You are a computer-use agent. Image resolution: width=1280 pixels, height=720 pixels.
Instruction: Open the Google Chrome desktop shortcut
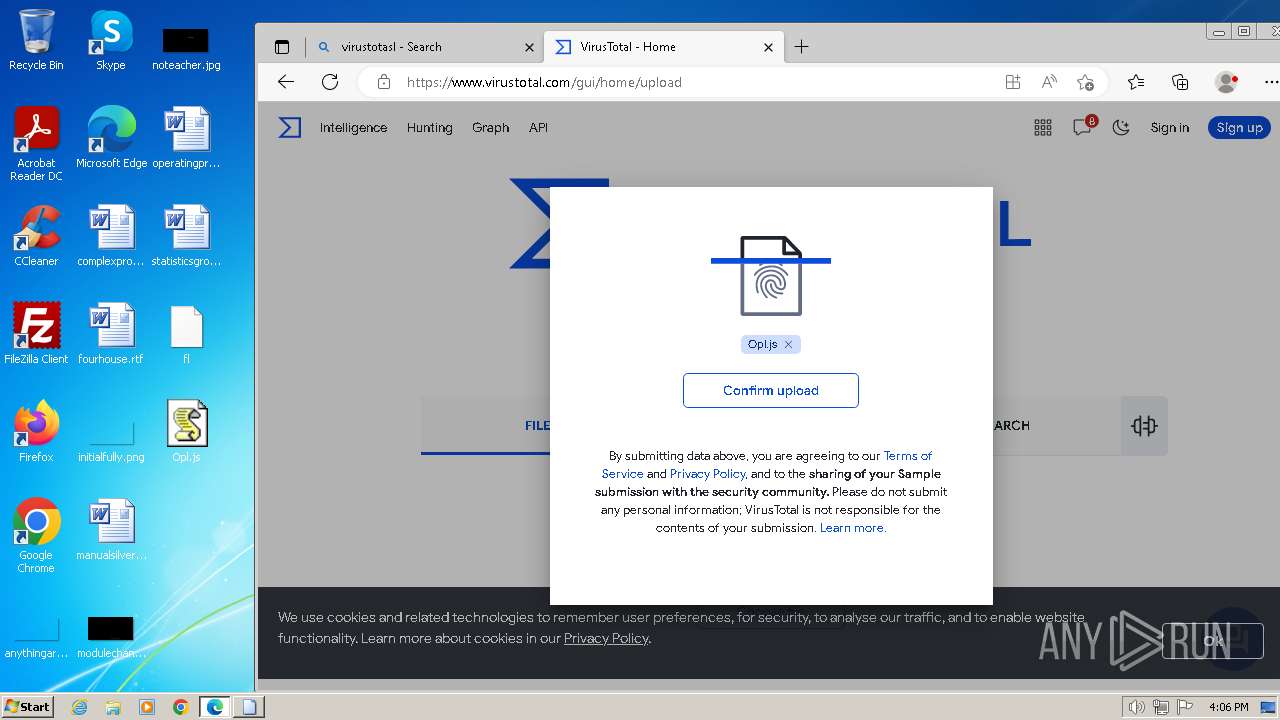[x=36, y=536]
